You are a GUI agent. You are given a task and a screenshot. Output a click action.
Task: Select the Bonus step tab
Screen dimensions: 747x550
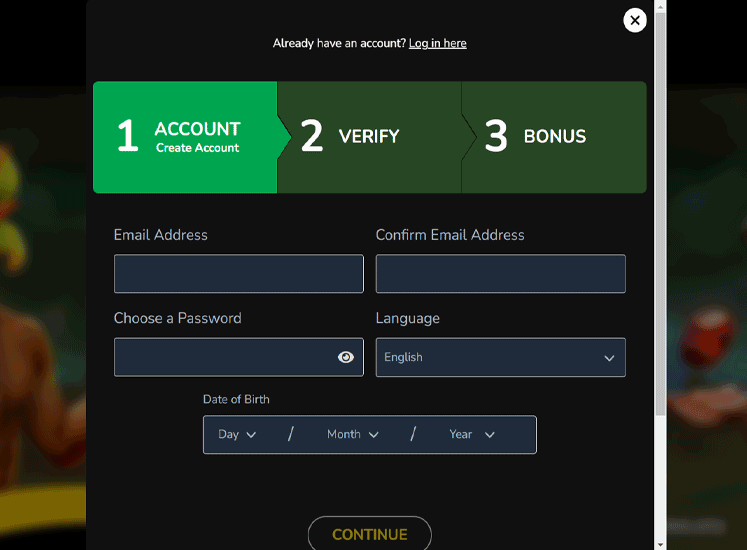pos(554,137)
